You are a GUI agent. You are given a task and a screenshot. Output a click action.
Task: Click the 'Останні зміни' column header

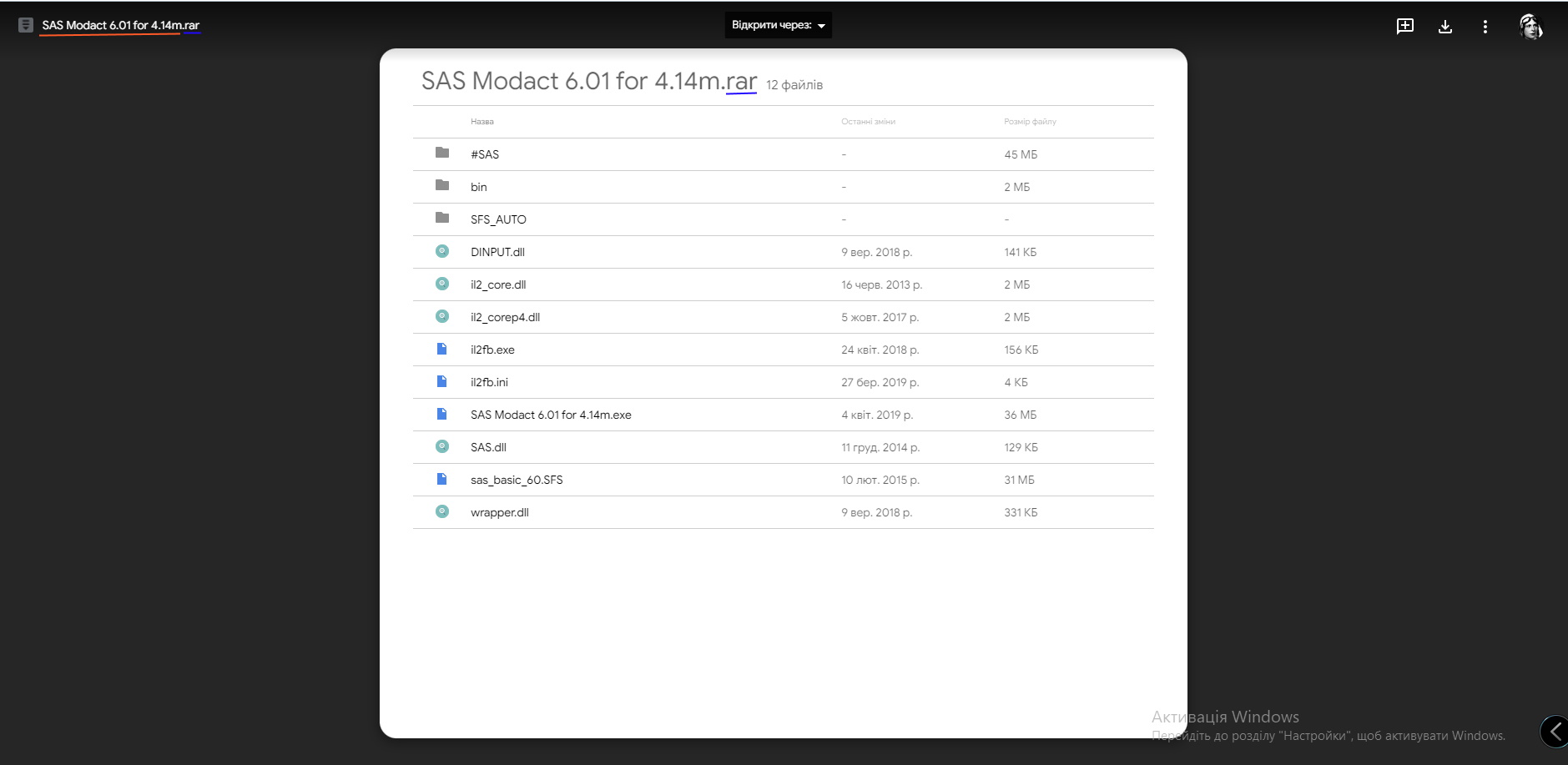coord(868,122)
